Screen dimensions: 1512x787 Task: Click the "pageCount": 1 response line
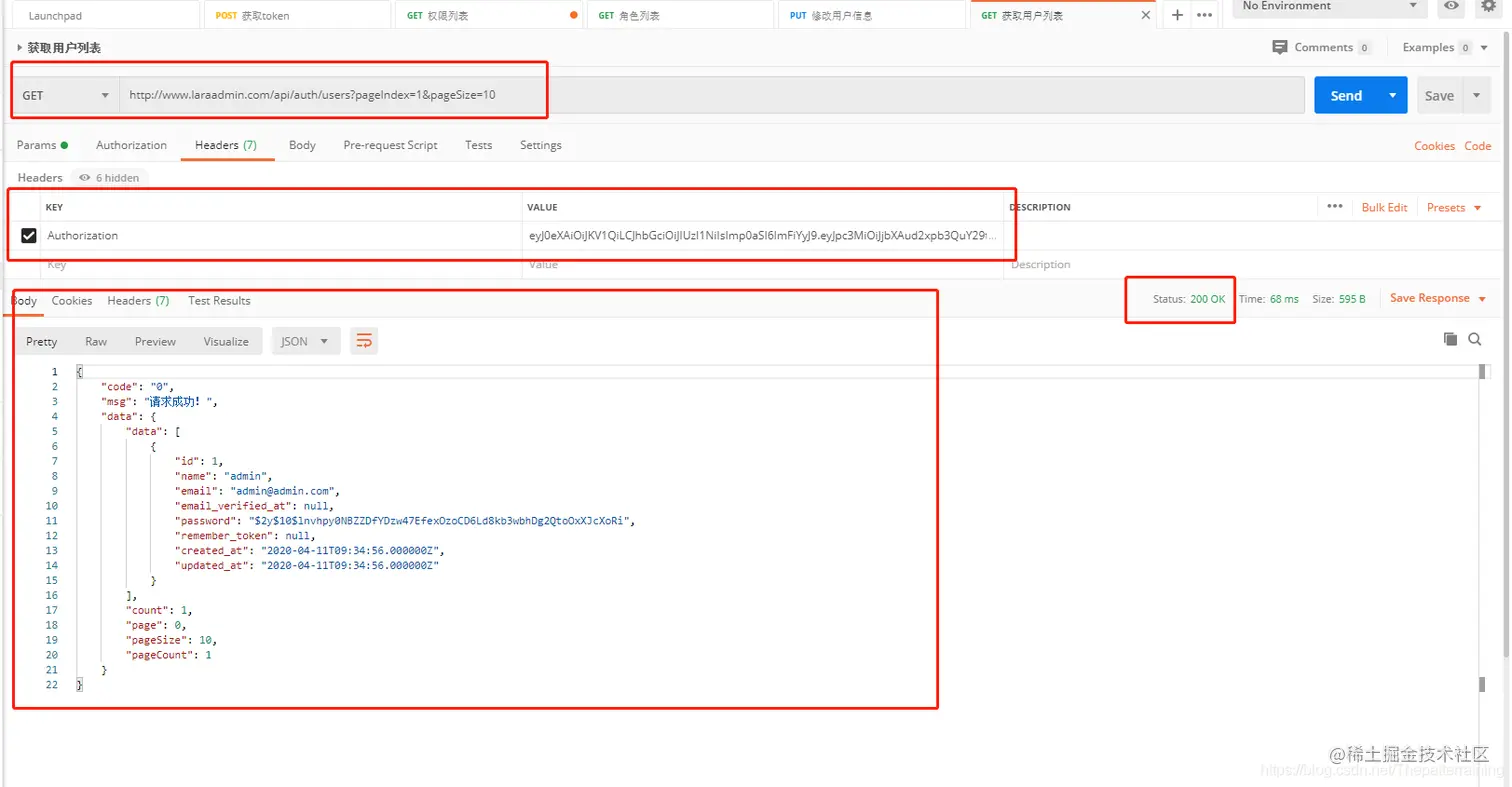[168, 655]
